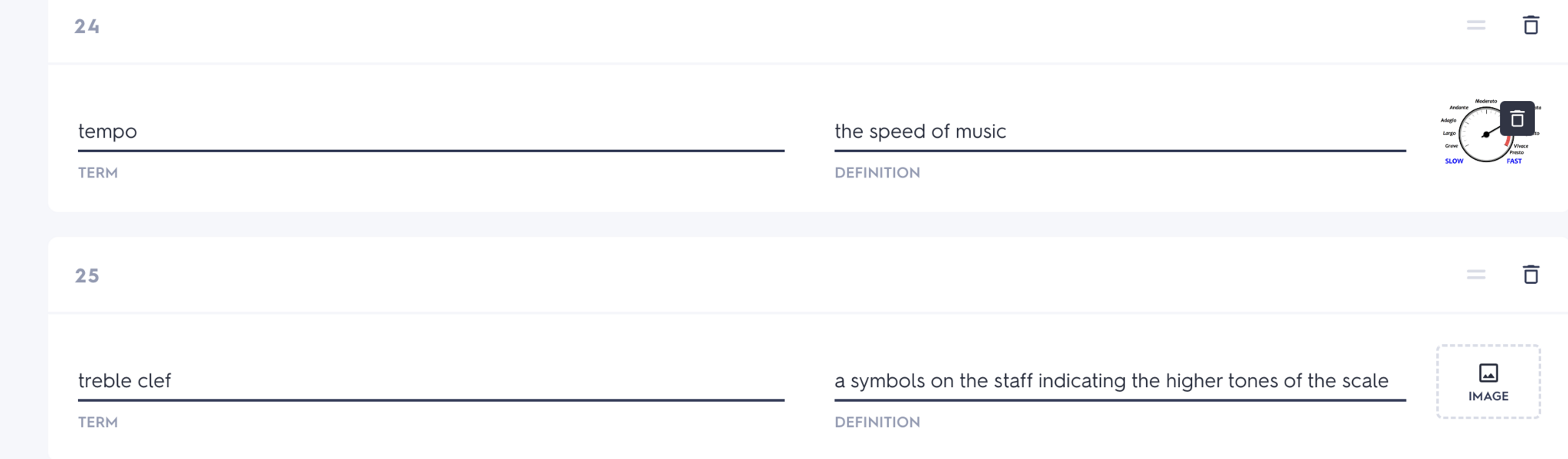
Task: Focus the "tempo" term field
Action: click(430, 132)
